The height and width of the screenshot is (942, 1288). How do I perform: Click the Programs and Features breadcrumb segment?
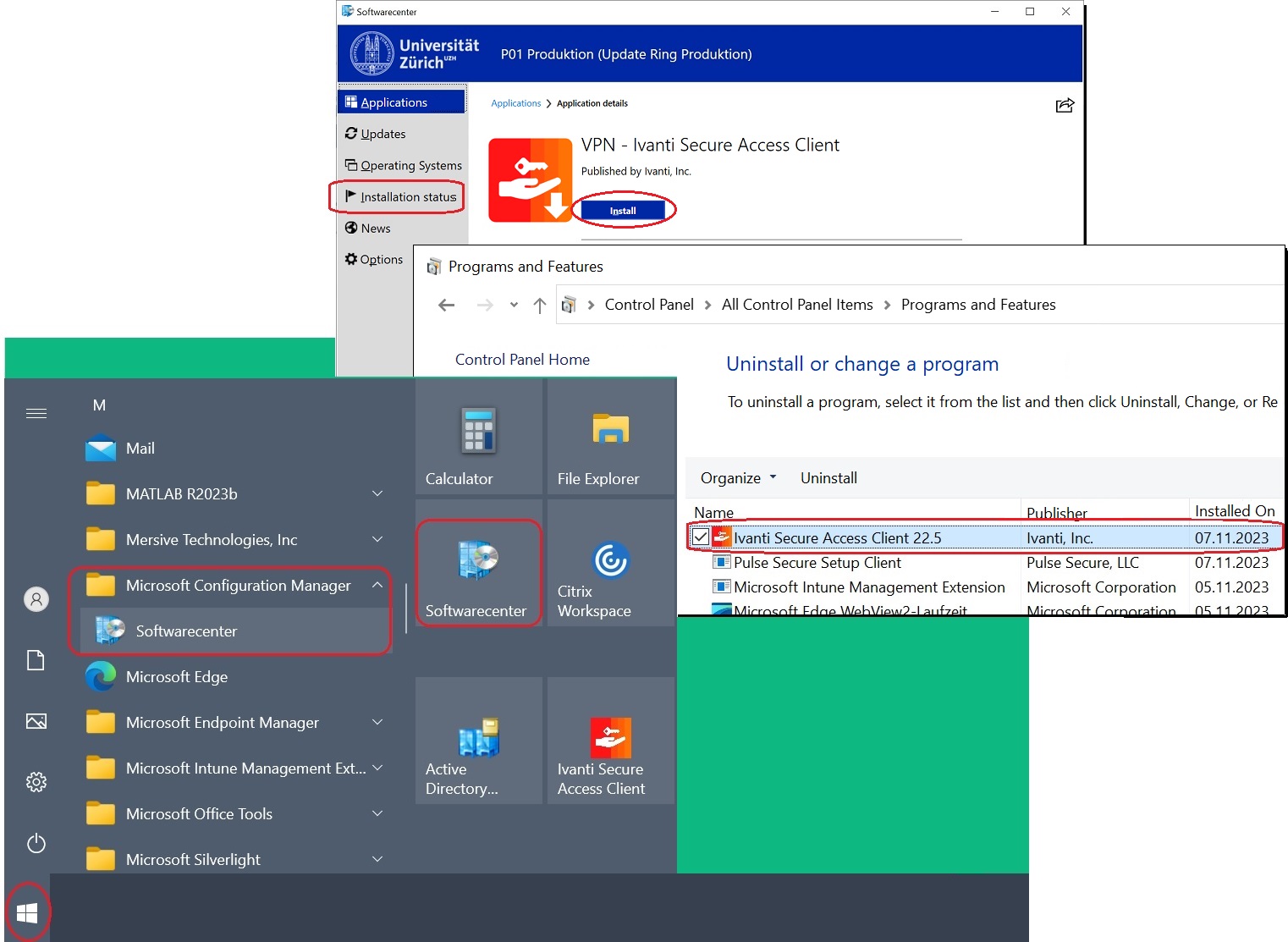pos(978,305)
